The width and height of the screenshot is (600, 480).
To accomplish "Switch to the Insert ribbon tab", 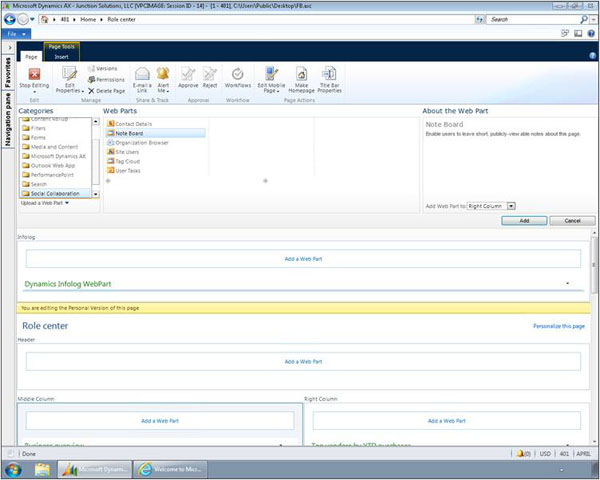I will pyautogui.click(x=62, y=56).
